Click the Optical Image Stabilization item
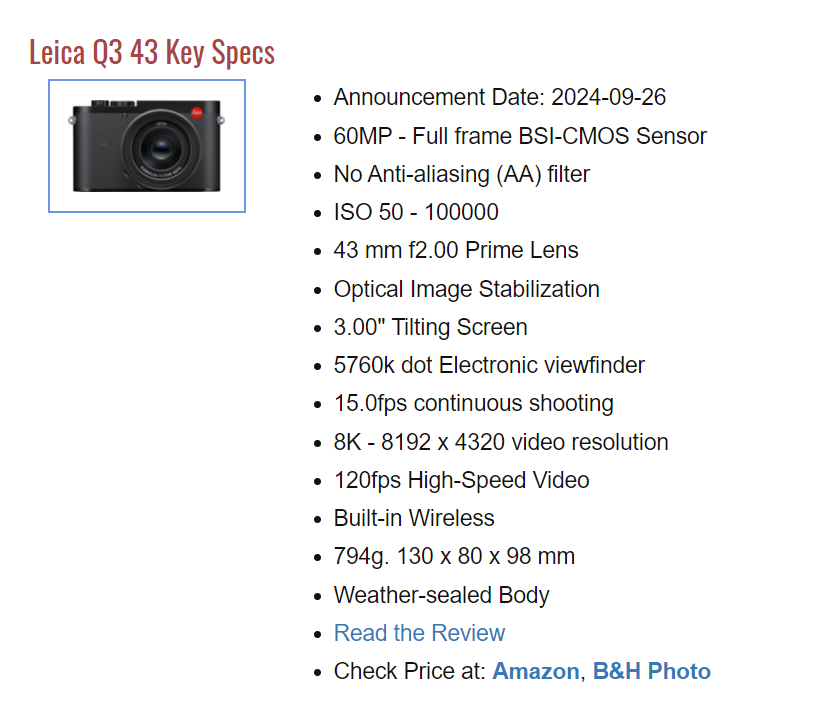 (x=466, y=289)
